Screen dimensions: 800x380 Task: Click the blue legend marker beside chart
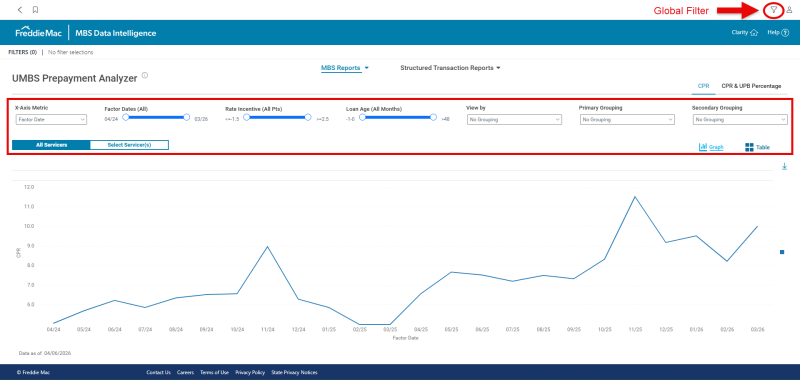point(782,252)
